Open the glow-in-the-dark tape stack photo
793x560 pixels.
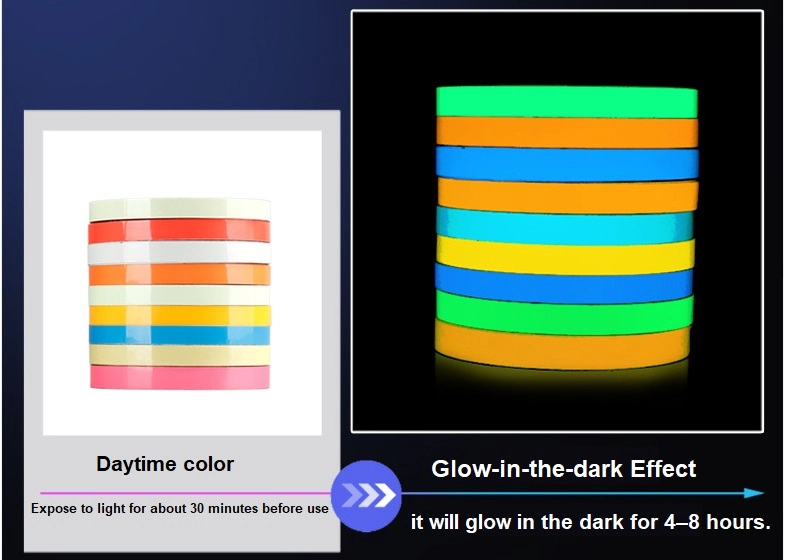tap(557, 221)
